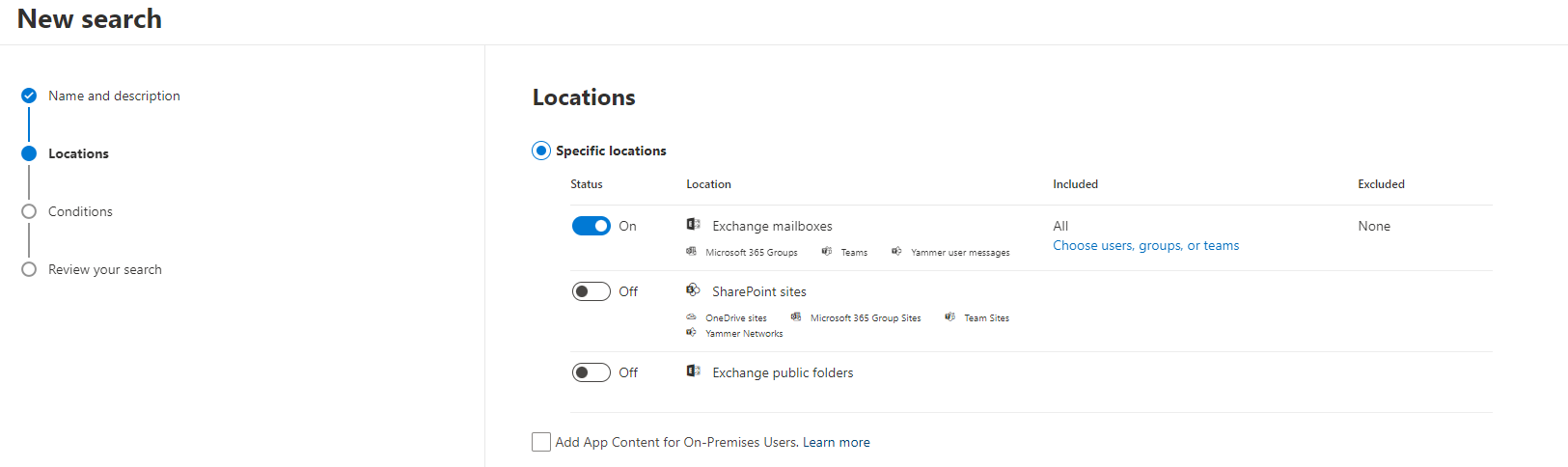Click the Locations step circle indicator
Viewport: 1568px width, 467px height.
(29, 153)
